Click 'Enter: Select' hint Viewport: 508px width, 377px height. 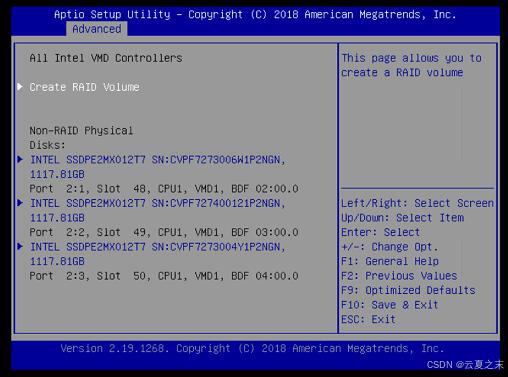[x=380, y=232]
